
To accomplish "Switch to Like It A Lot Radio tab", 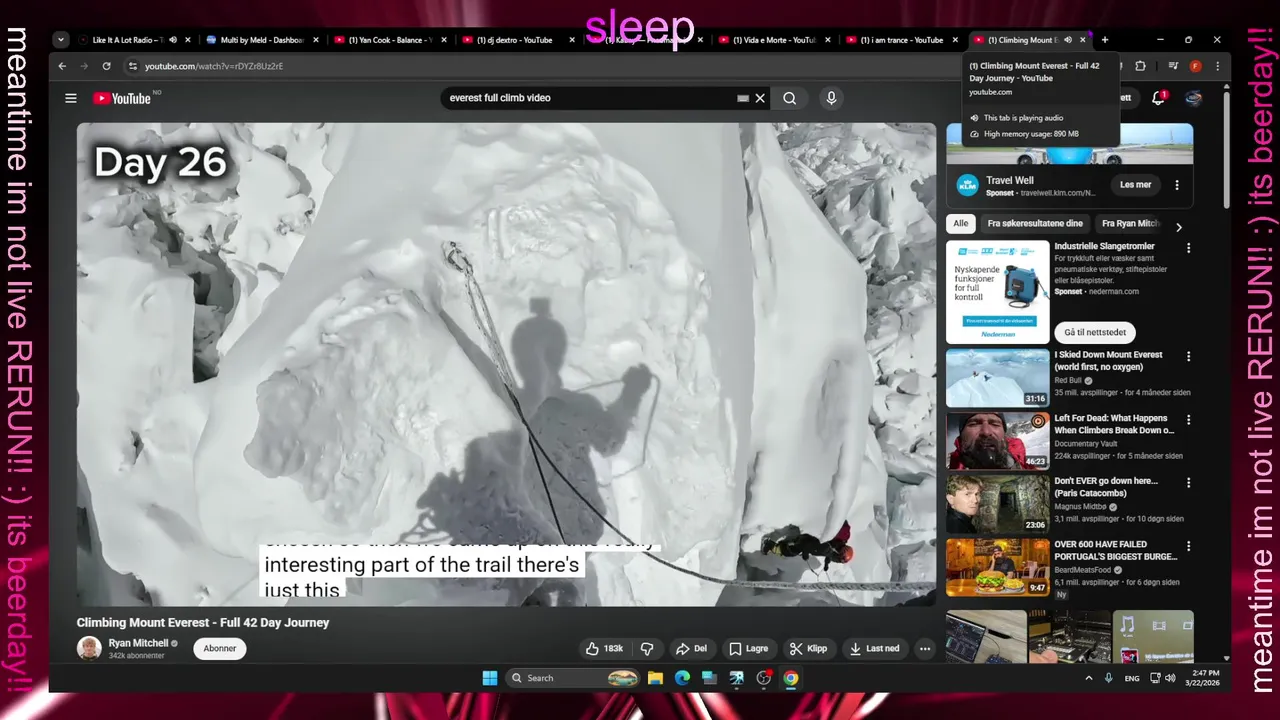I will pos(127,40).
